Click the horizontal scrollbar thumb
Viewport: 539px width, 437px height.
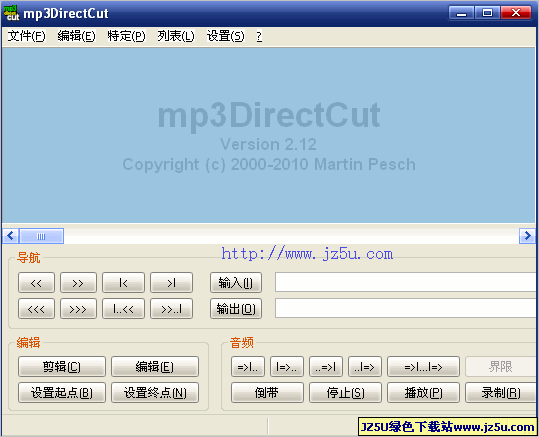[41, 236]
